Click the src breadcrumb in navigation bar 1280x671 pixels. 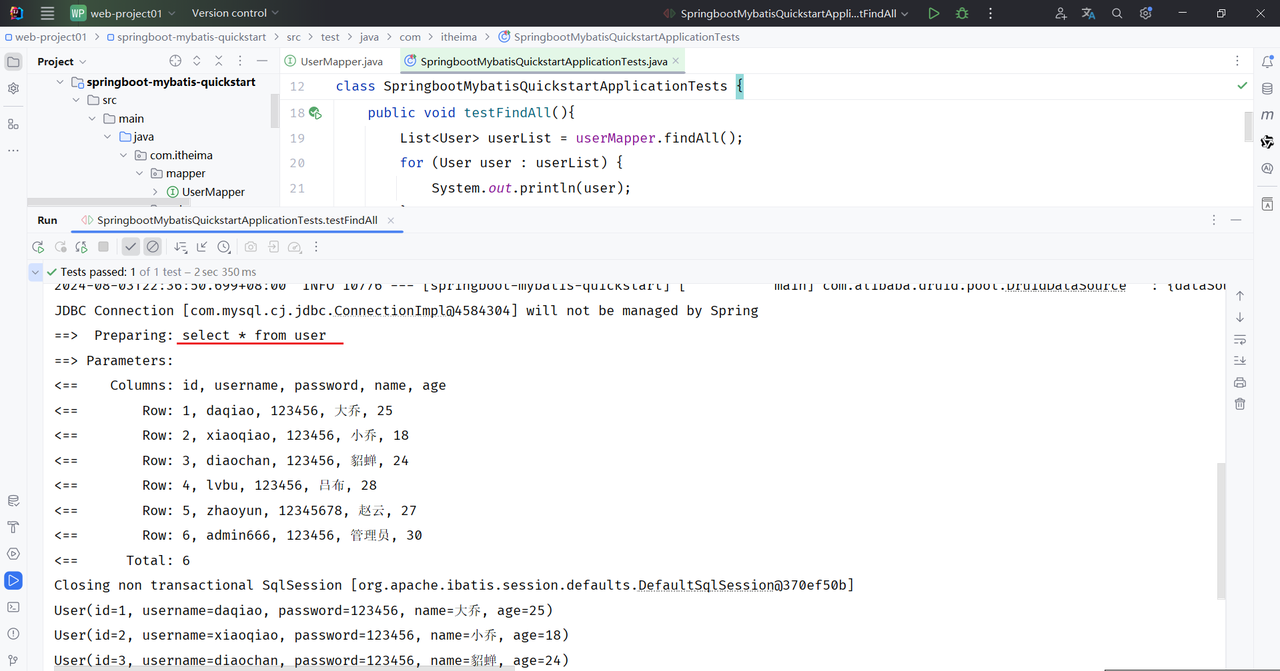[x=293, y=37]
